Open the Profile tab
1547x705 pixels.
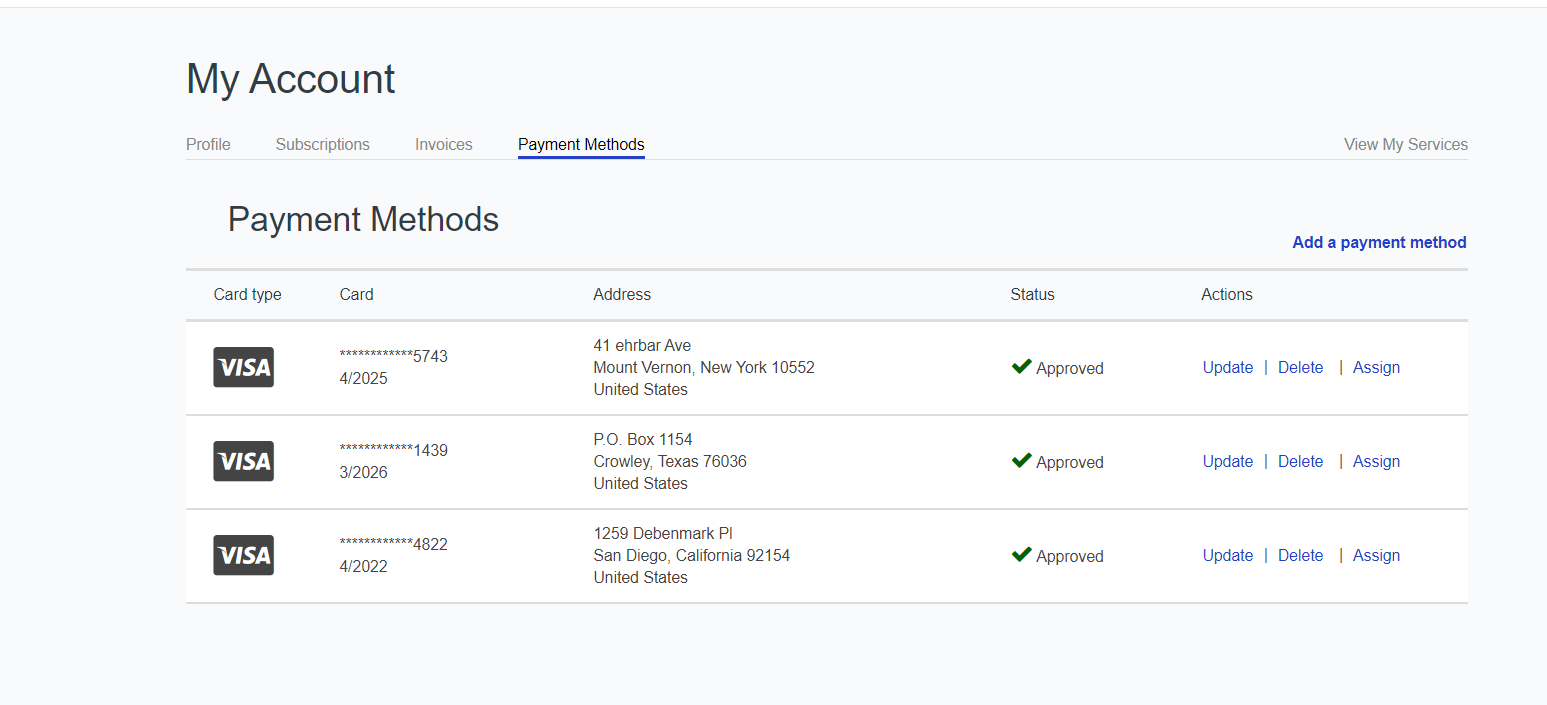(x=208, y=144)
